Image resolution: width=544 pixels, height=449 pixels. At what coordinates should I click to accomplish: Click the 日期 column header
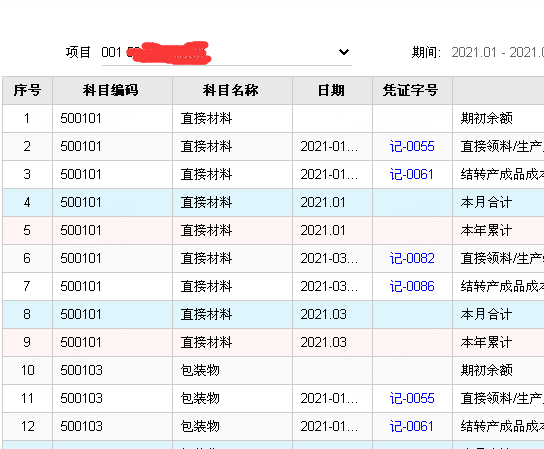(332, 91)
